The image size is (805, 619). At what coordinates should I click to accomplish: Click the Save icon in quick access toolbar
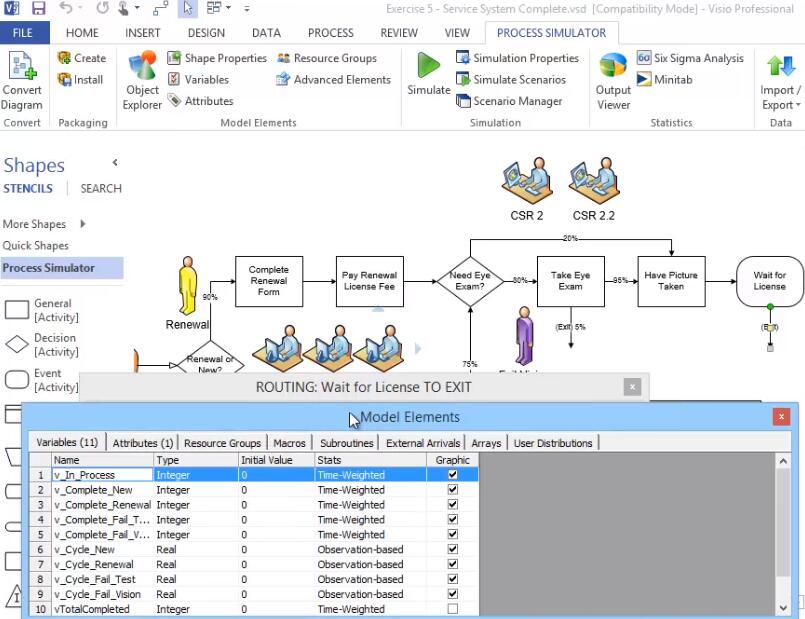click(x=38, y=8)
